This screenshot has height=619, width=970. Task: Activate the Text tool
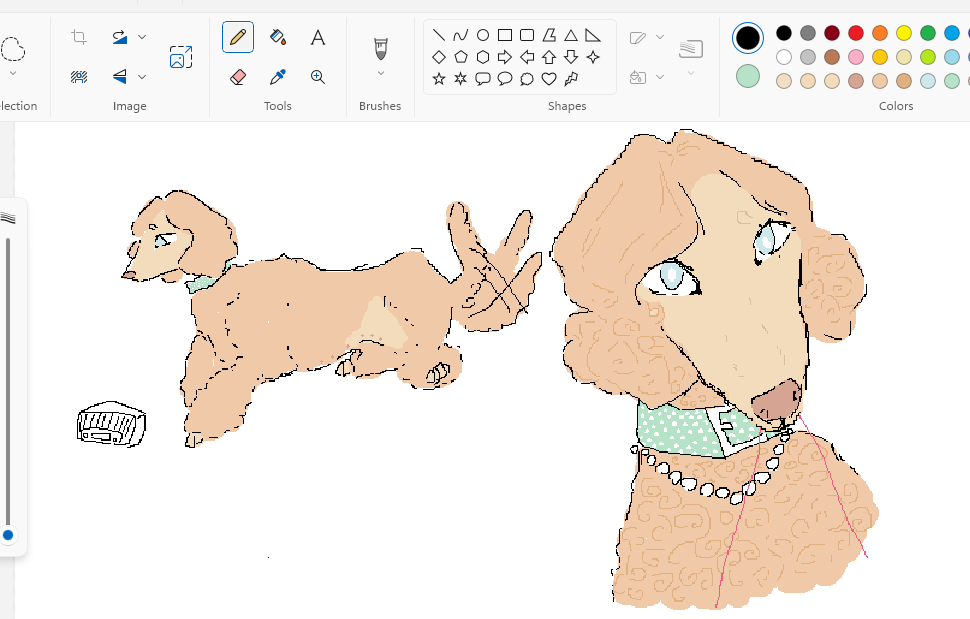pyautogui.click(x=318, y=38)
